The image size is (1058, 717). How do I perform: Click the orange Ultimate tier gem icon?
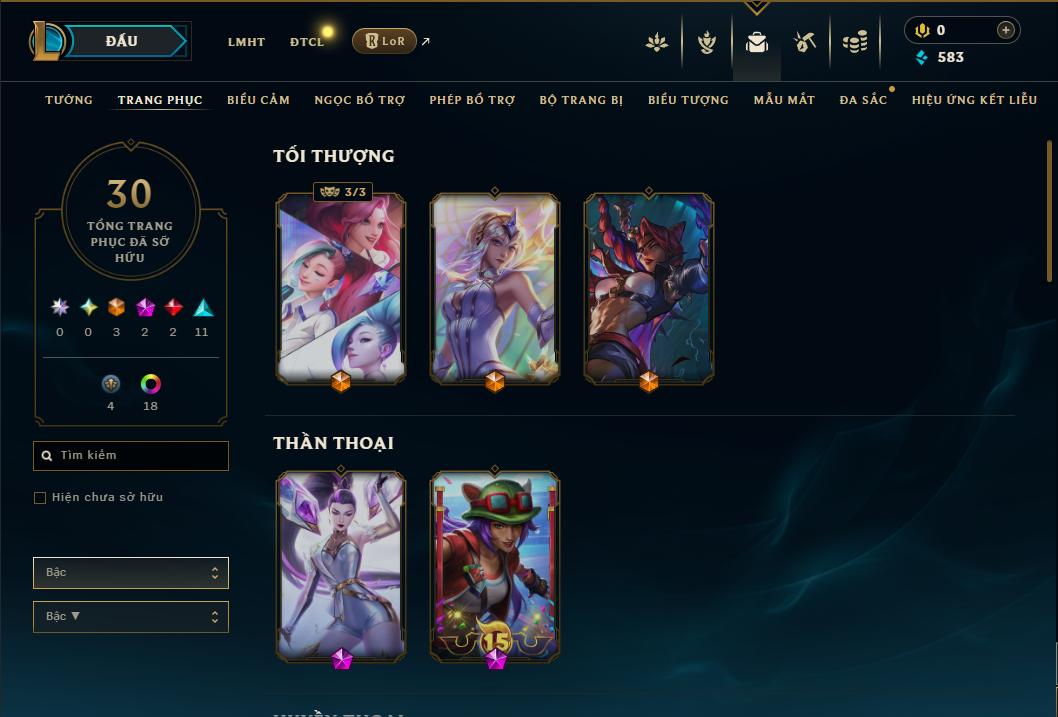coord(116,308)
